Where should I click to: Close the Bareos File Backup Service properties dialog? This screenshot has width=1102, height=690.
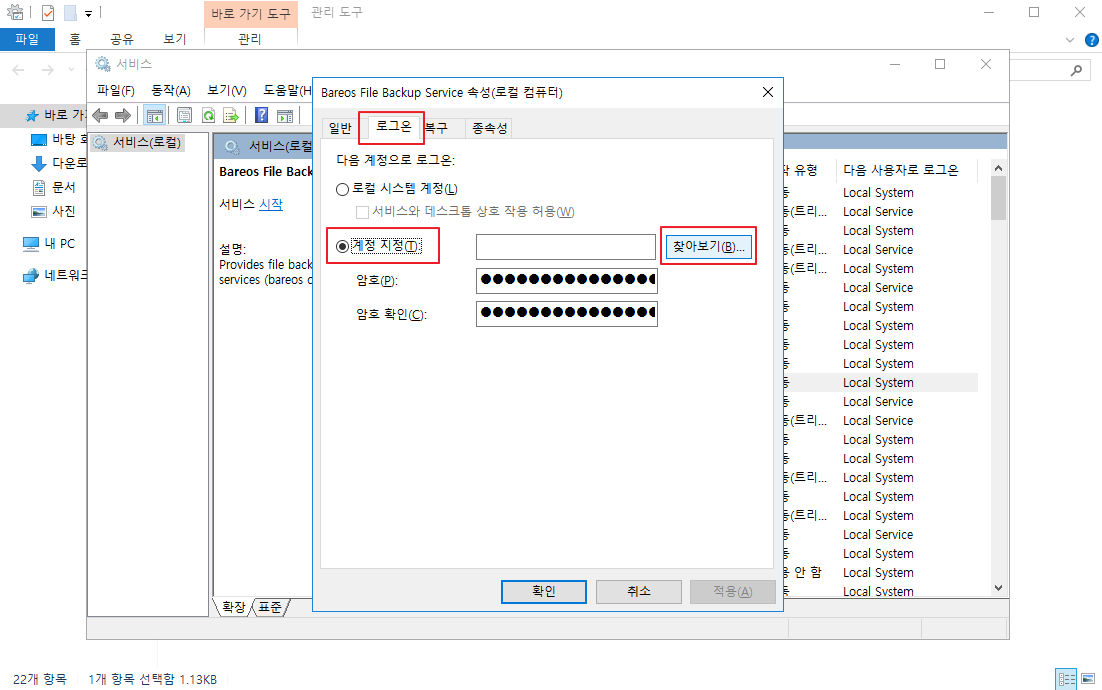click(x=767, y=92)
